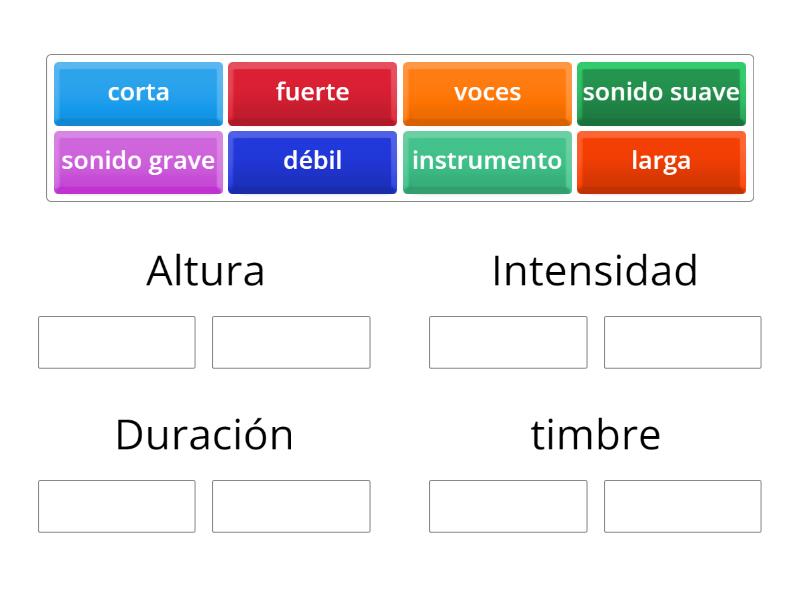This screenshot has width=800, height=600.
Task: Click the 'Duración' category heading
Action: click(x=205, y=434)
